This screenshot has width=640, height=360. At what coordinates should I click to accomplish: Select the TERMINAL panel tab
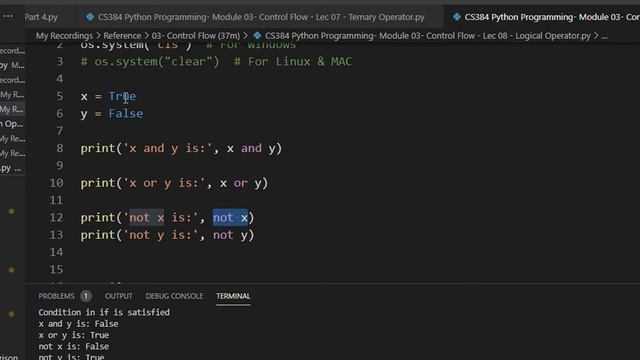233,296
